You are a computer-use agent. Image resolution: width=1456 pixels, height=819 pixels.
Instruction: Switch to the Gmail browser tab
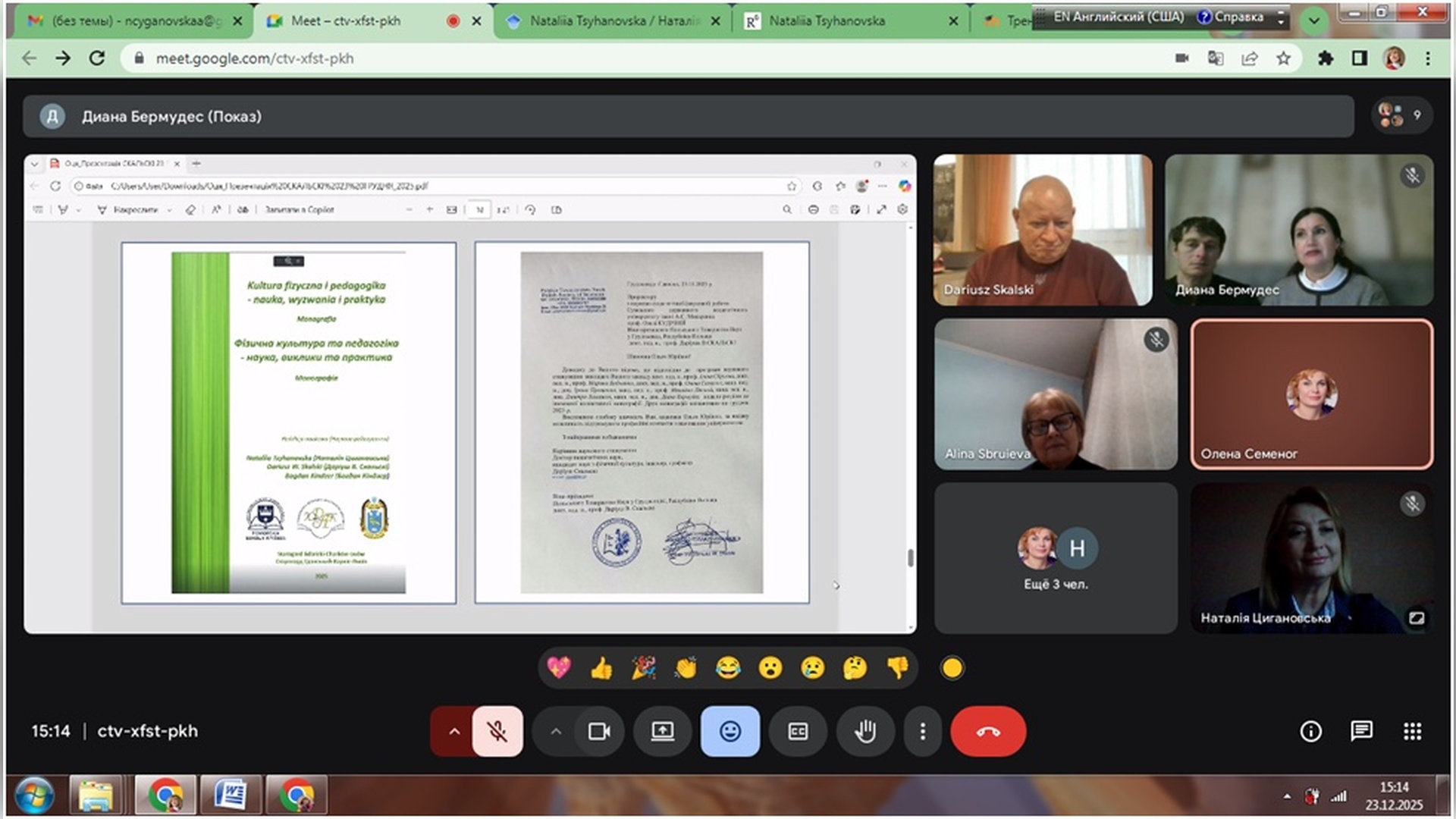129,21
